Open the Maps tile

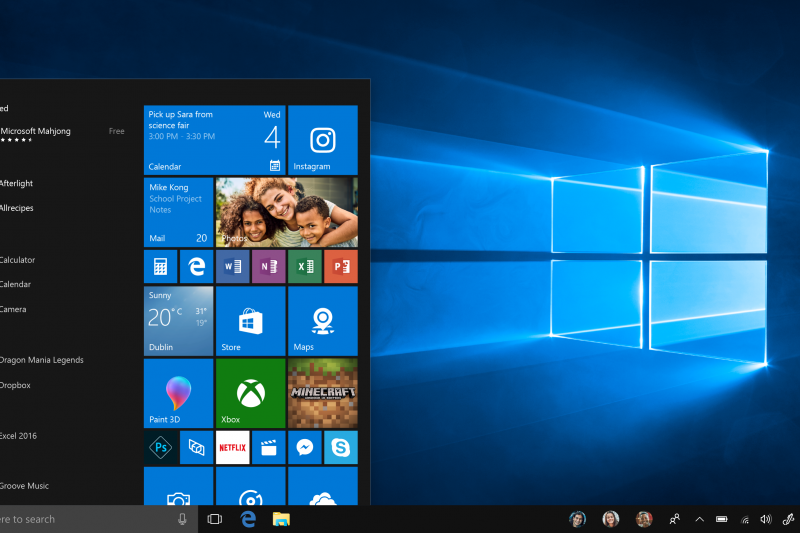[x=322, y=321]
